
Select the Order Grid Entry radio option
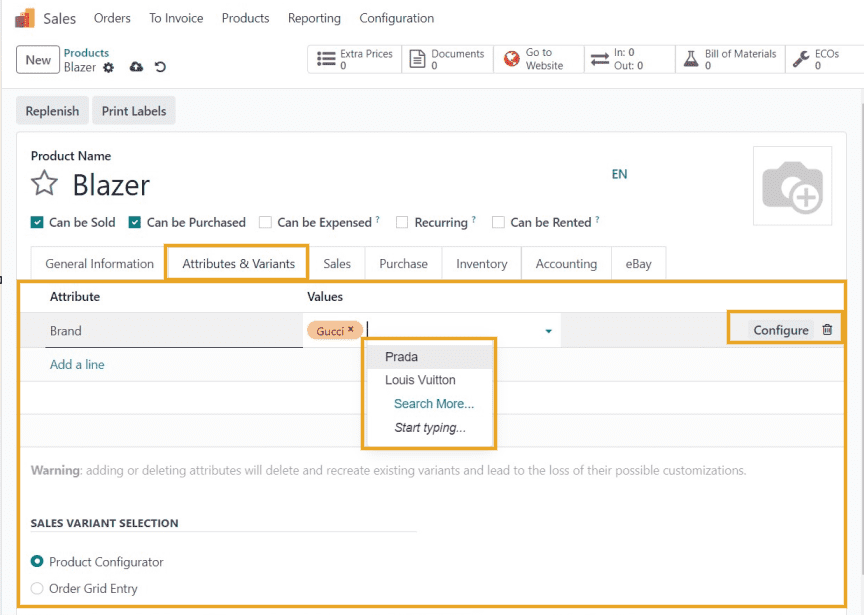(38, 589)
